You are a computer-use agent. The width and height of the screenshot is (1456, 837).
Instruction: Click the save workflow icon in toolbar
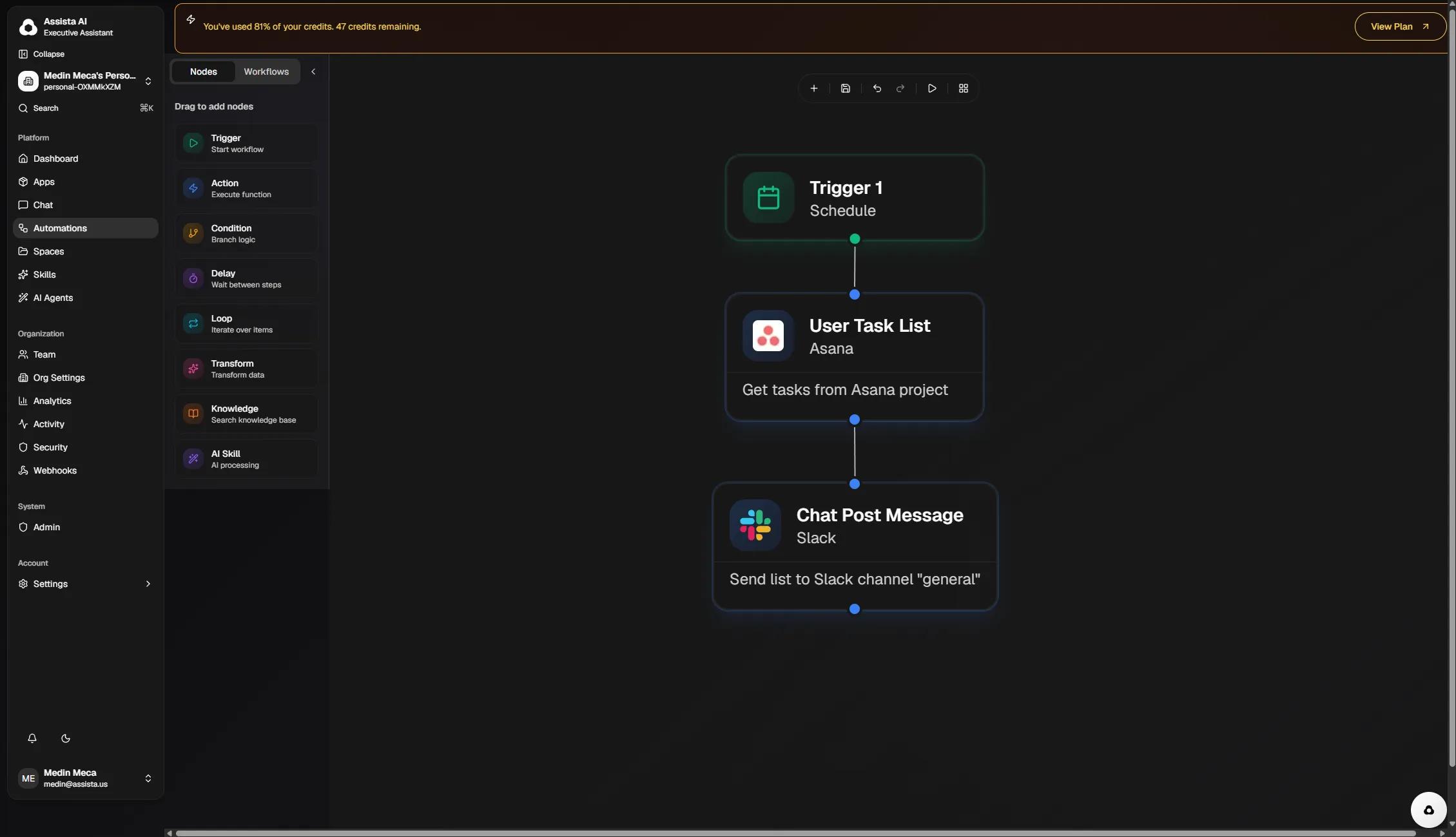click(x=845, y=88)
